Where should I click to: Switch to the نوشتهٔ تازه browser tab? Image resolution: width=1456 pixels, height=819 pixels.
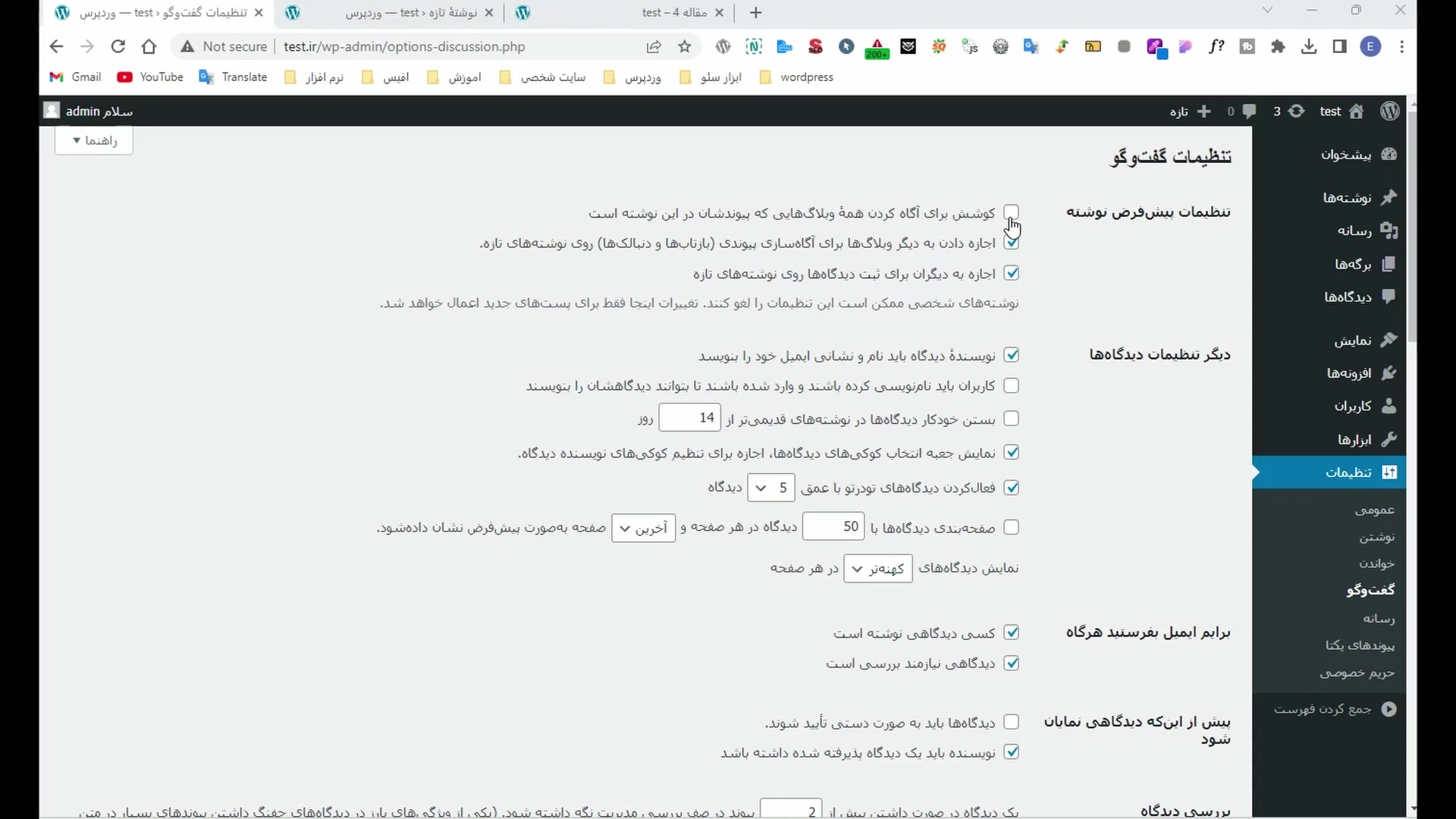coord(411,13)
